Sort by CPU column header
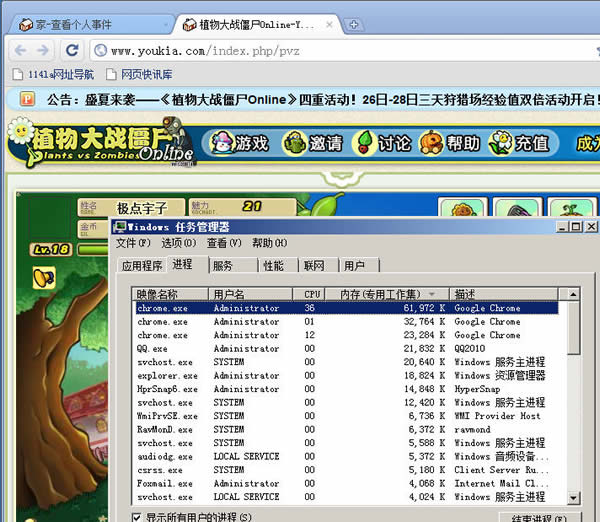The height and width of the screenshot is (522, 600). (309, 294)
